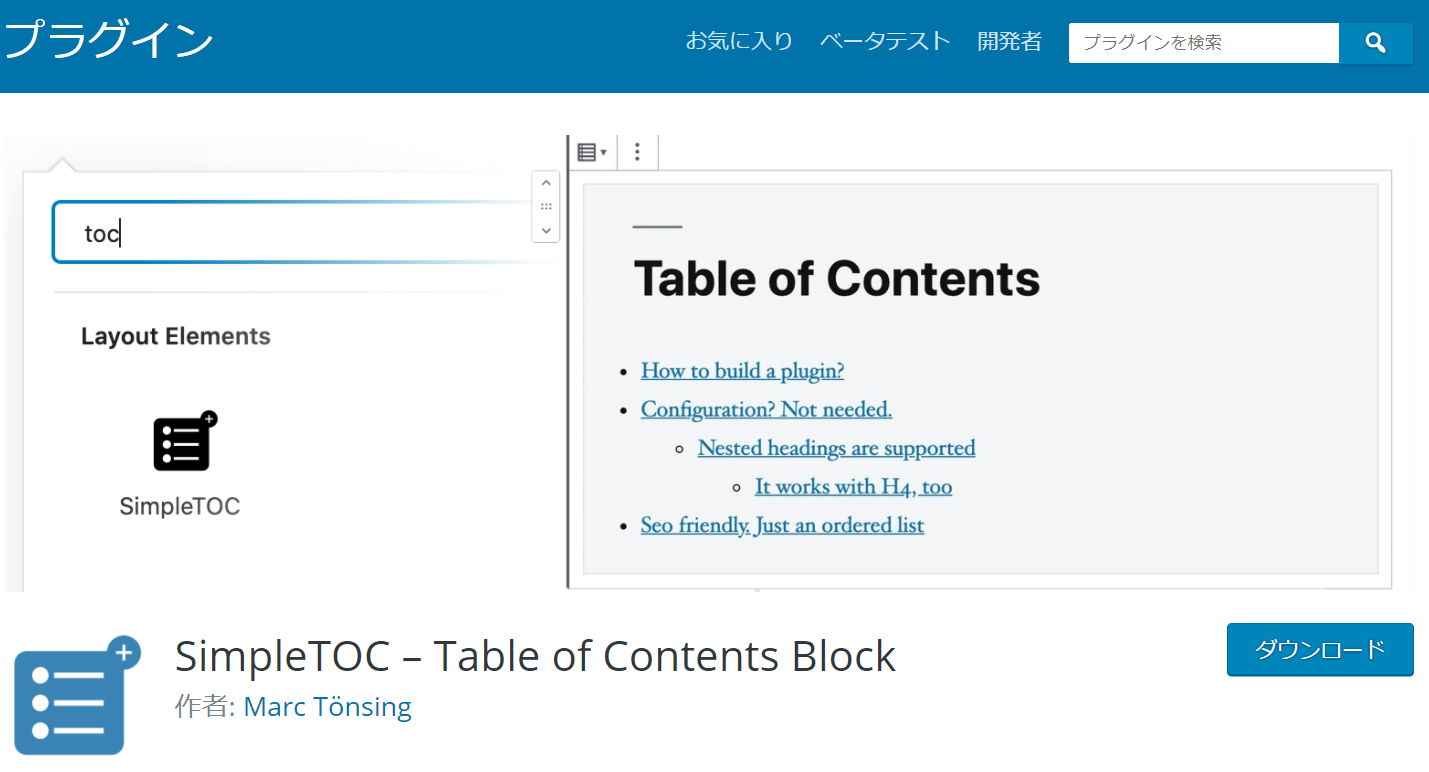Open the 開発者 menu item
1429x772 pixels.
click(1009, 42)
